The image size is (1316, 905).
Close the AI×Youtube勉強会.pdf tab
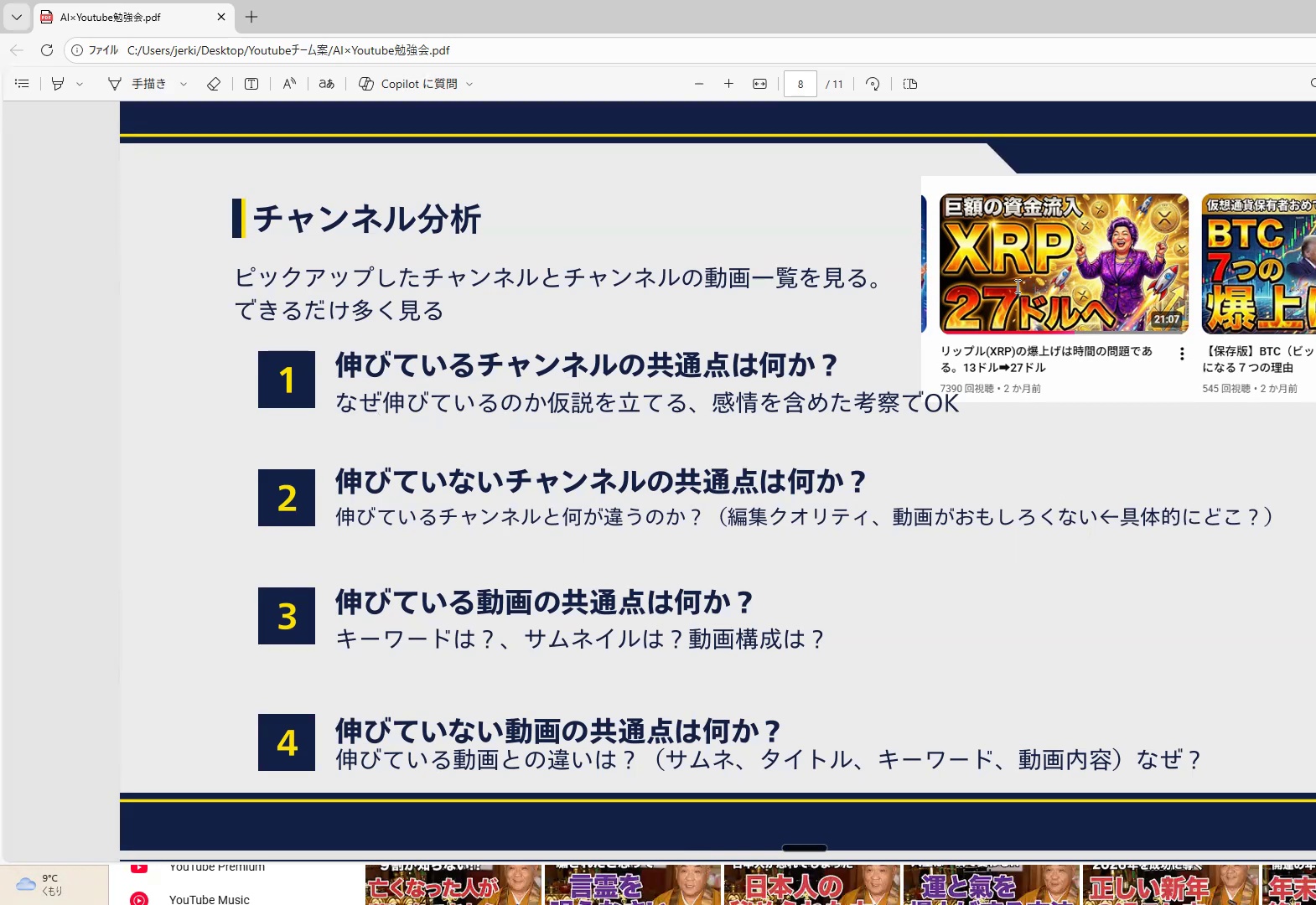pos(221,17)
